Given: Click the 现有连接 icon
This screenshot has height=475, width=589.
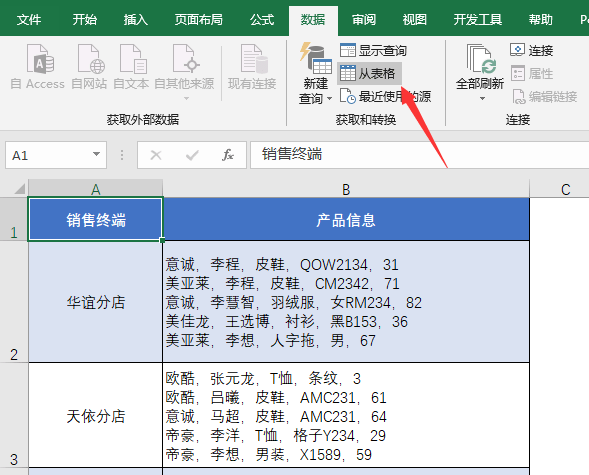Looking at the screenshot, I should 253,59.
